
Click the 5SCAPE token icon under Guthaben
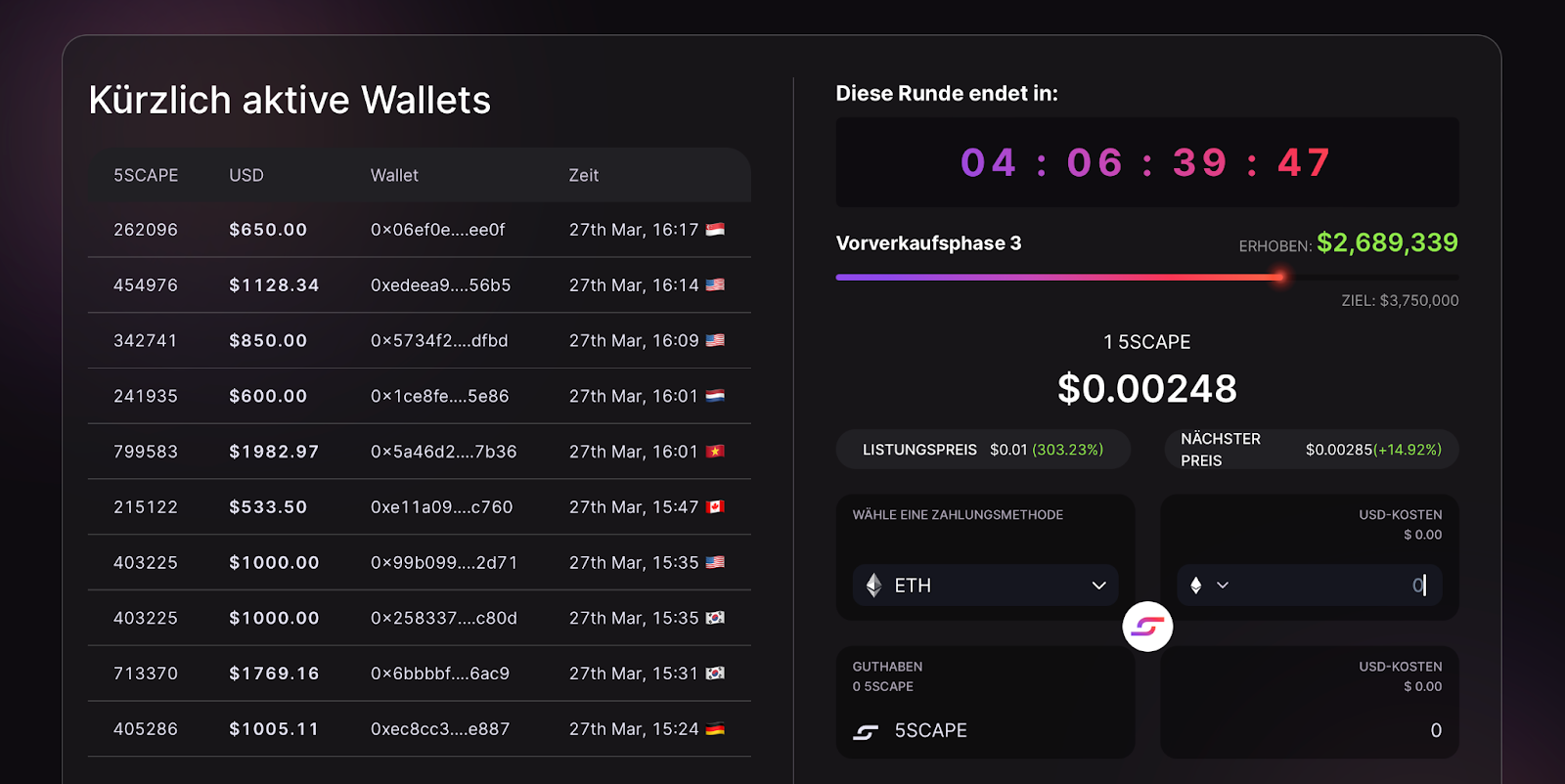point(866,731)
